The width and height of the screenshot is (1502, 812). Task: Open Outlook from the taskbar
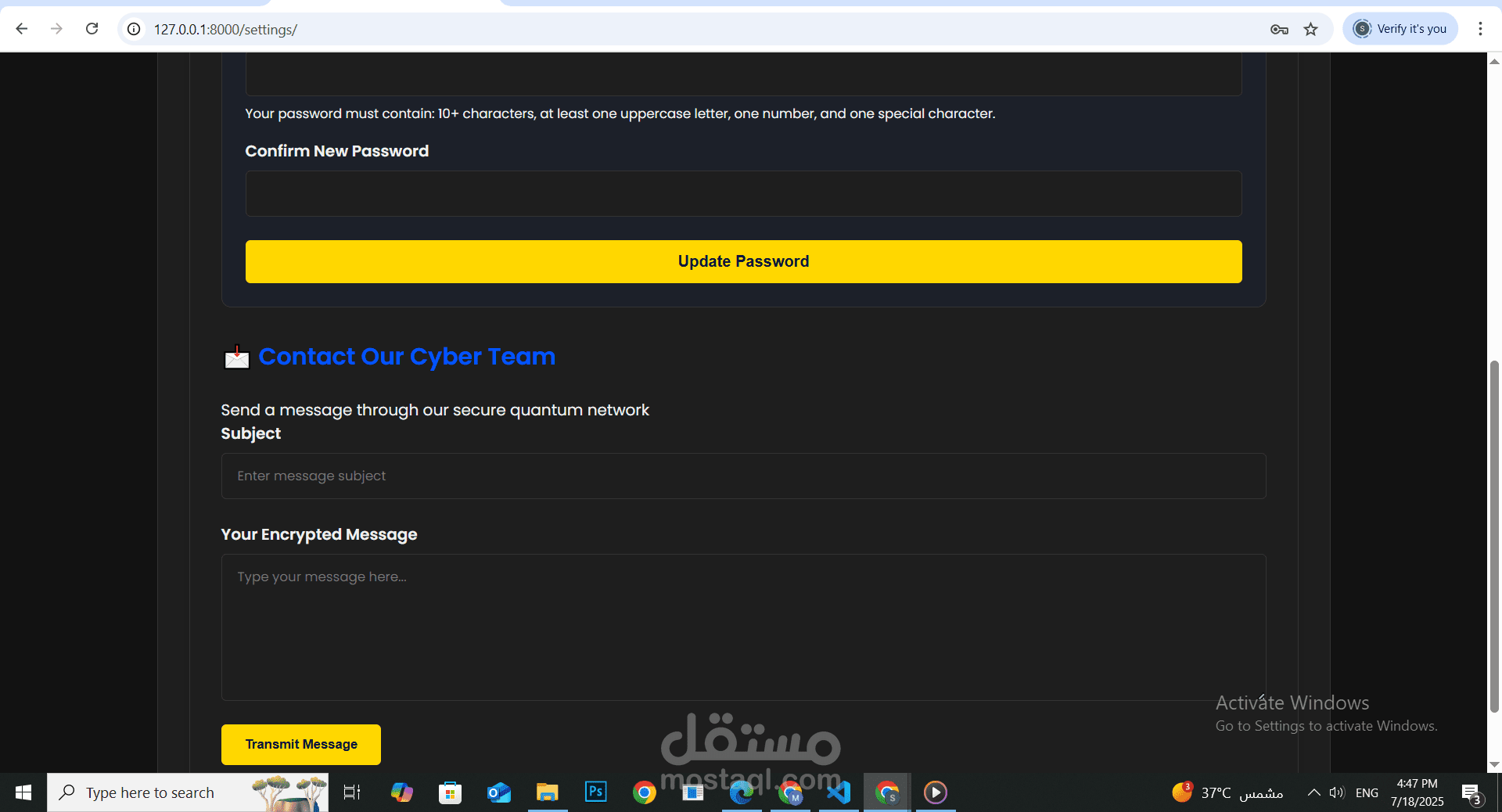click(x=499, y=792)
